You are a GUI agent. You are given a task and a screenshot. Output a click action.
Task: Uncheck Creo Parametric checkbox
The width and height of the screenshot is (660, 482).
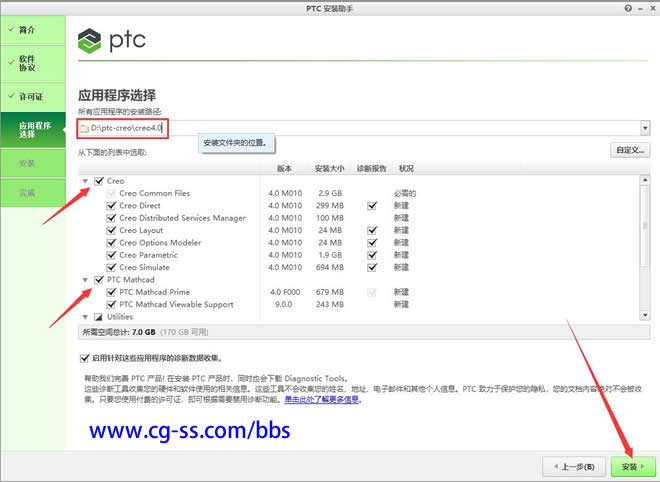click(x=111, y=255)
